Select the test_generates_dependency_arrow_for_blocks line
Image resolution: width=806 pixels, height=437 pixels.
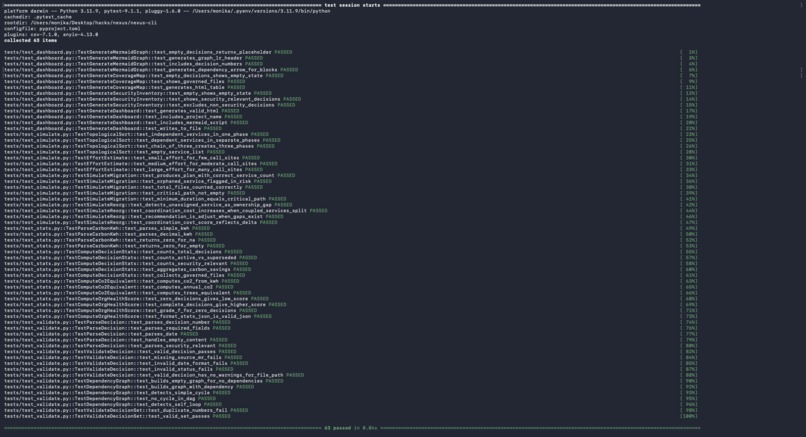coord(151,70)
